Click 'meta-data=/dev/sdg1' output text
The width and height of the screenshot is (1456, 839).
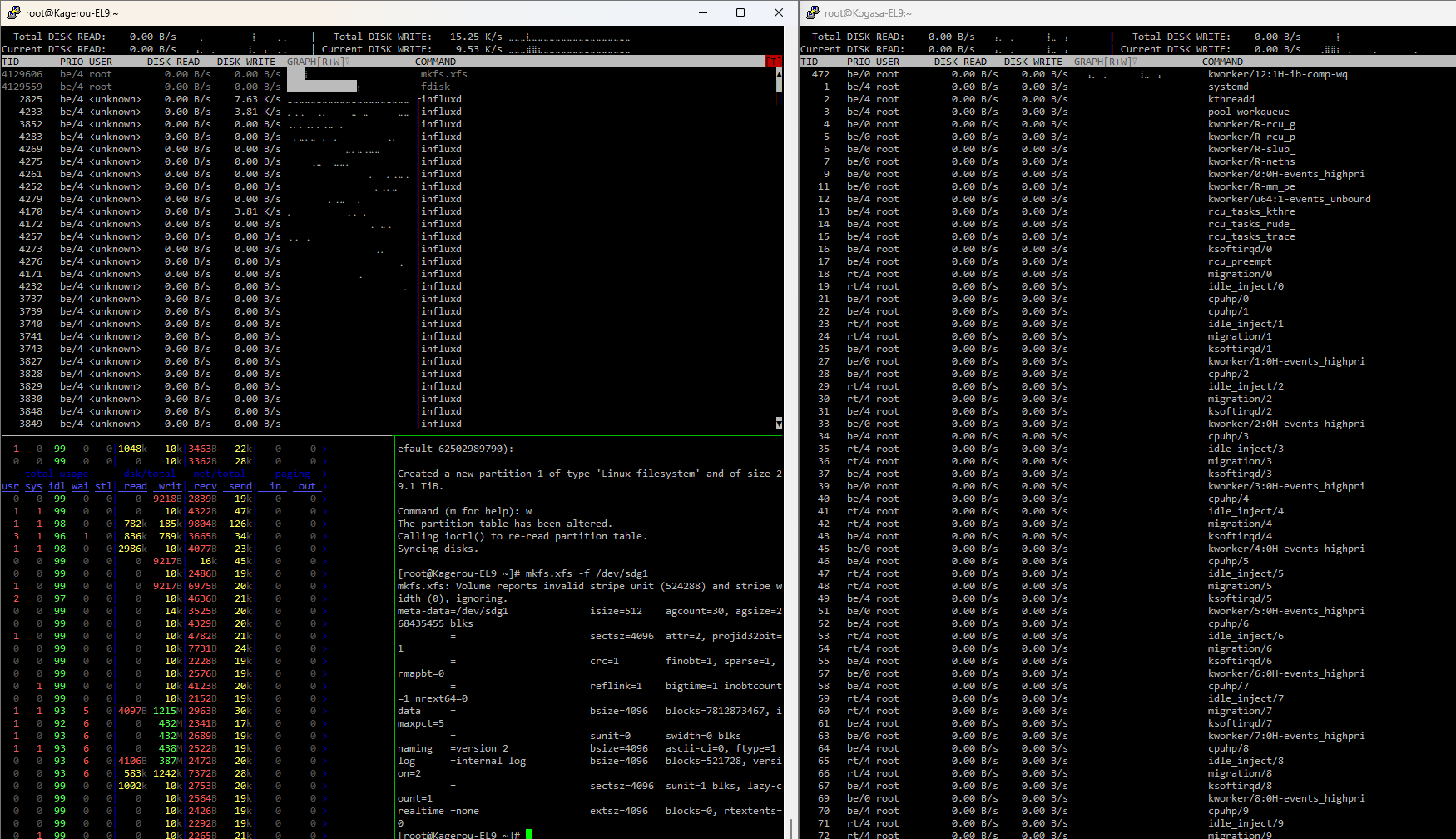453,611
